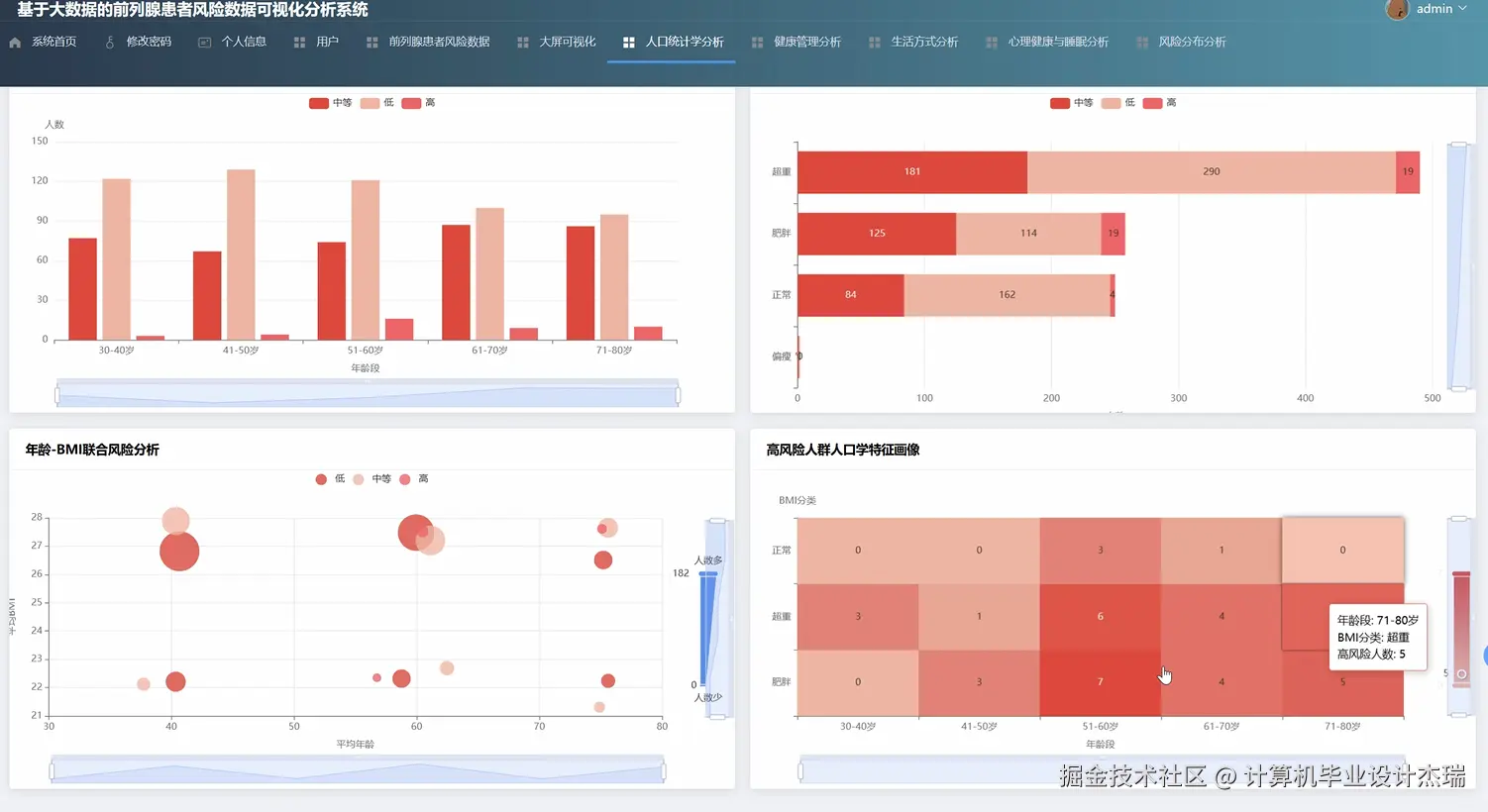The width and height of the screenshot is (1488, 812).
Task: Toggle 高 legend in age bar chart
Action: (x=418, y=103)
